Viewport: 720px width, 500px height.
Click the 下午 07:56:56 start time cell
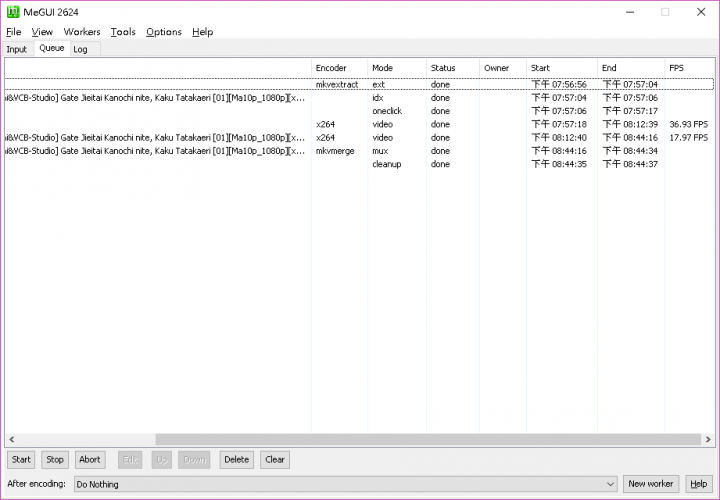(x=559, y=84)
